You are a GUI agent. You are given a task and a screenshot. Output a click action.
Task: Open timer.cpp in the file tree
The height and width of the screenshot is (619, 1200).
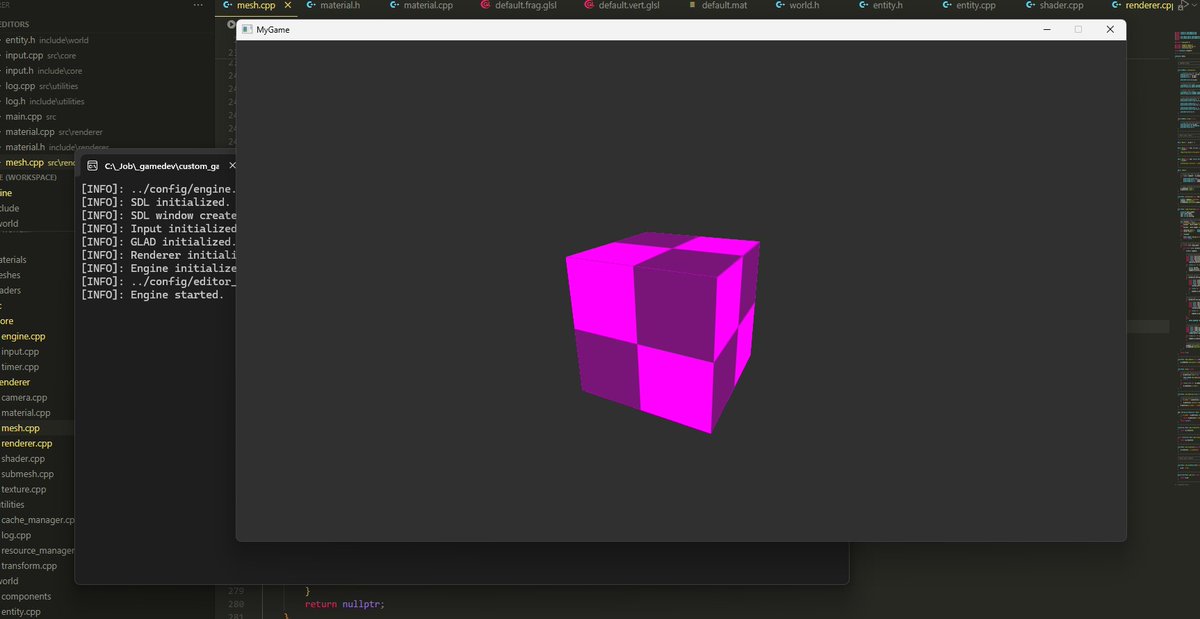click(x=20, y=367)
